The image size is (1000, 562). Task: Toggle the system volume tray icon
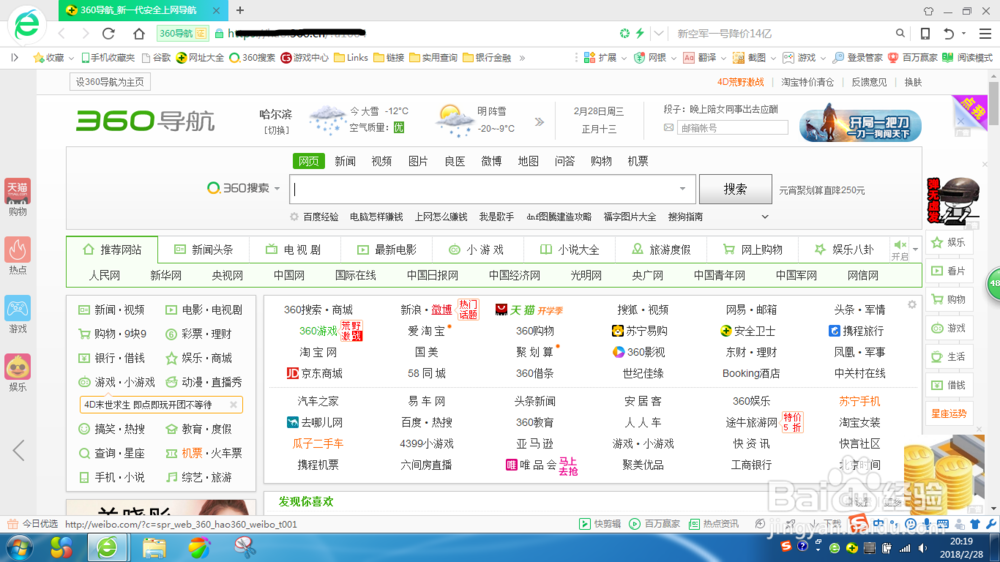pyautogui.click(x=923, y=548)
